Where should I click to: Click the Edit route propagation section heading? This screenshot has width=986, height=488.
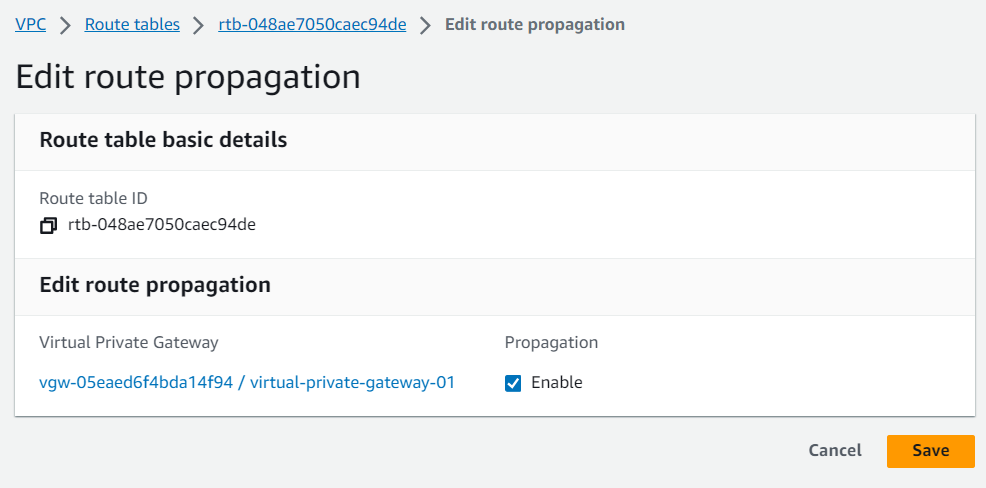pos(155,285)
